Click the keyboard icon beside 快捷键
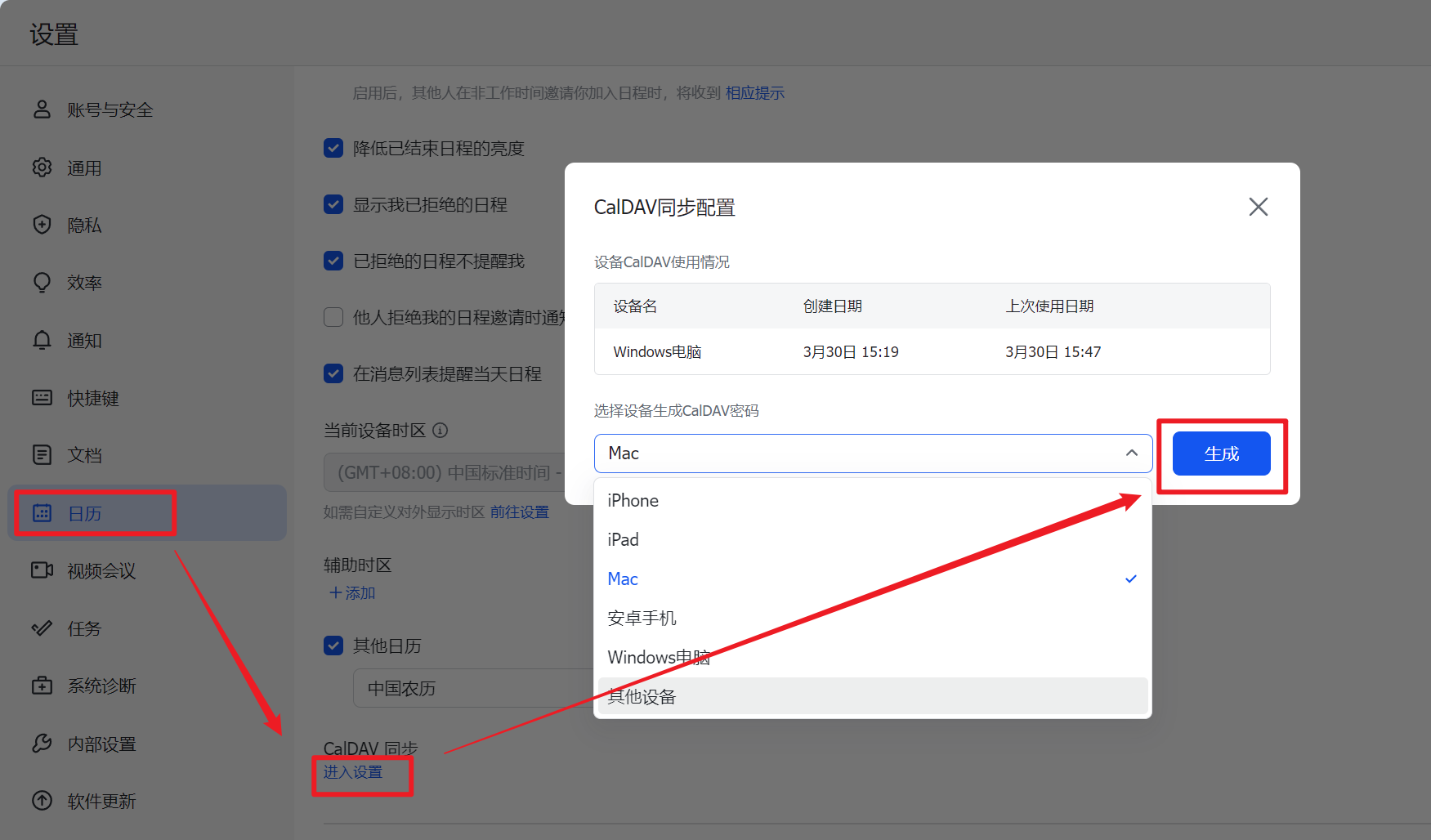This screenshot has height=840, width=1431. [42, 398]
